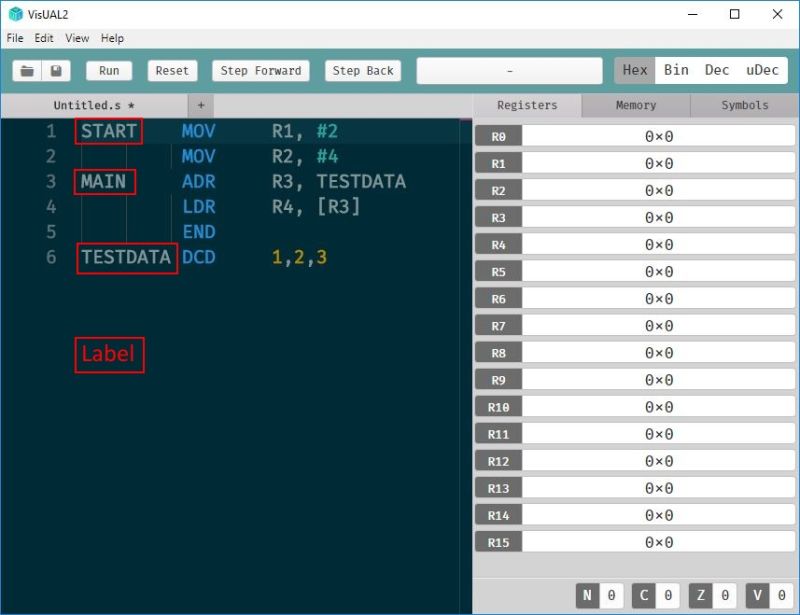This screenshot has height=615, width=800.
Task: Click the VisUAL2 icon in the title bar
Action: [14, 14]
